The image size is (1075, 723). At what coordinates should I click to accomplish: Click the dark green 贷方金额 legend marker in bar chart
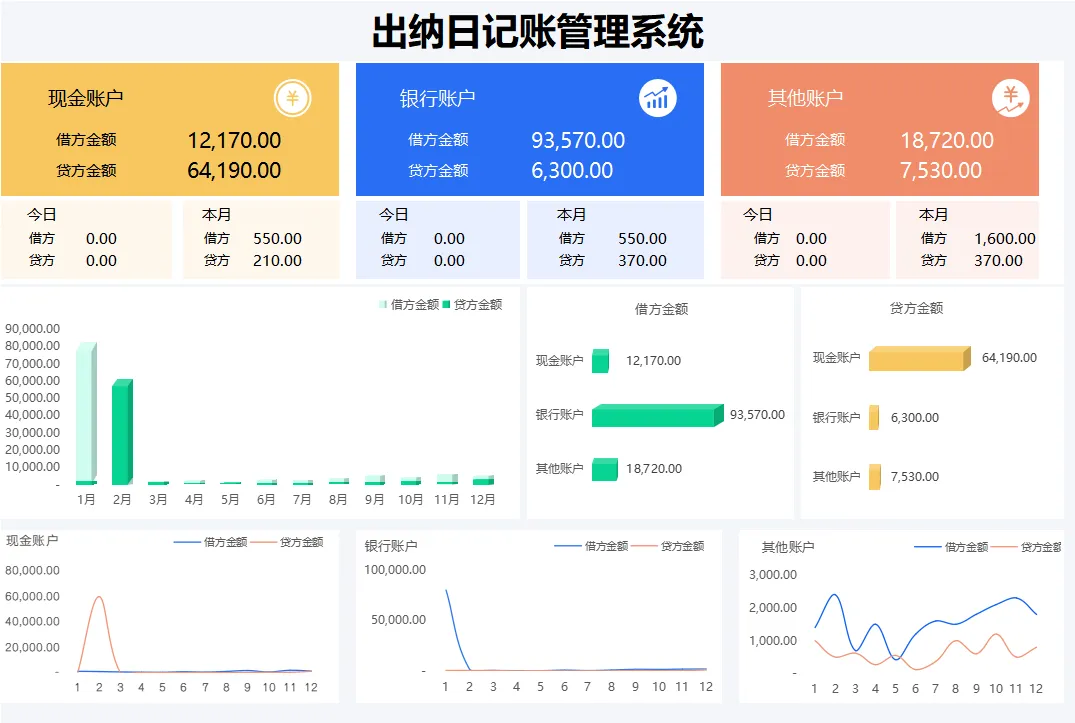pos(446,304)
